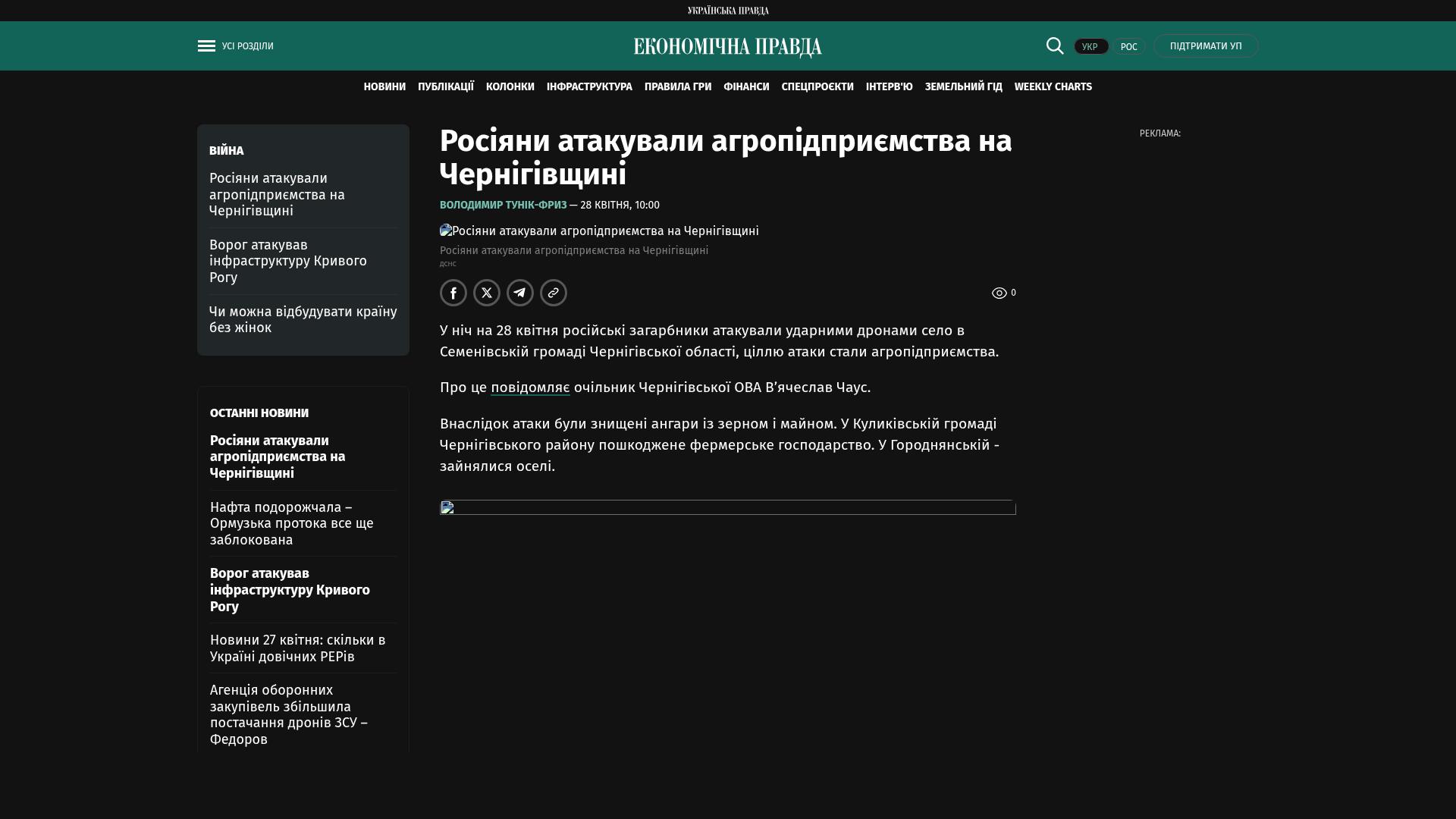Share article via X (Twitter) icon
Screen dimensions: 1456x819
tap(487, 293)
